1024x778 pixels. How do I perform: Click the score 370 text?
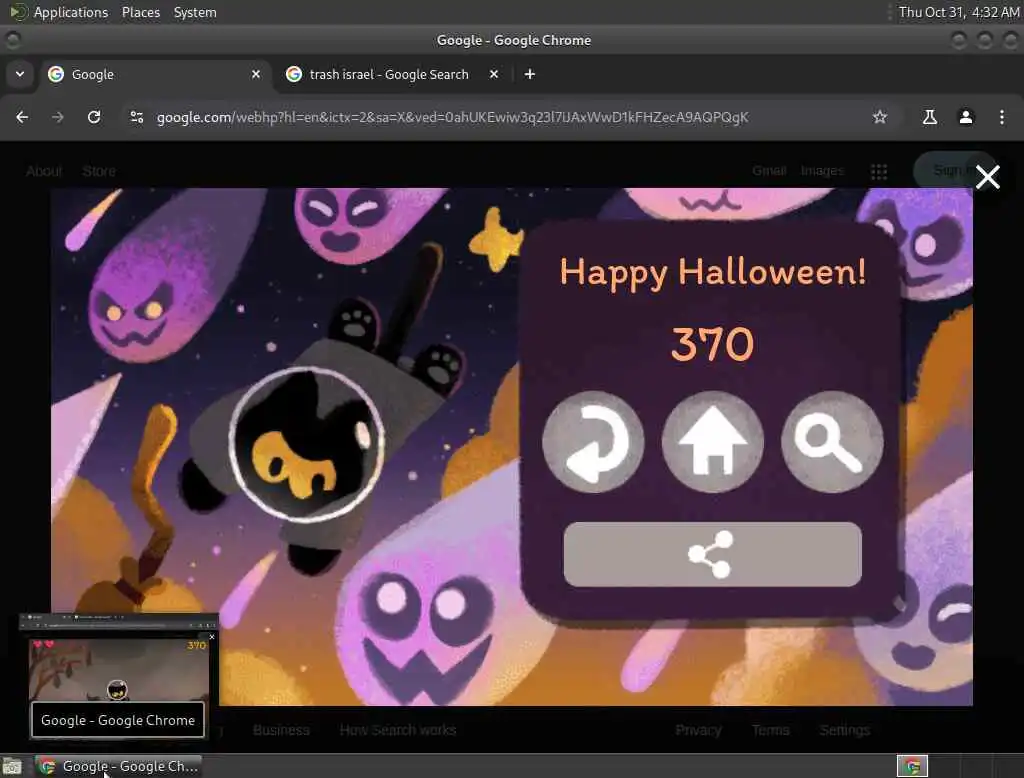pyautogui.click(x=712, y=344)
